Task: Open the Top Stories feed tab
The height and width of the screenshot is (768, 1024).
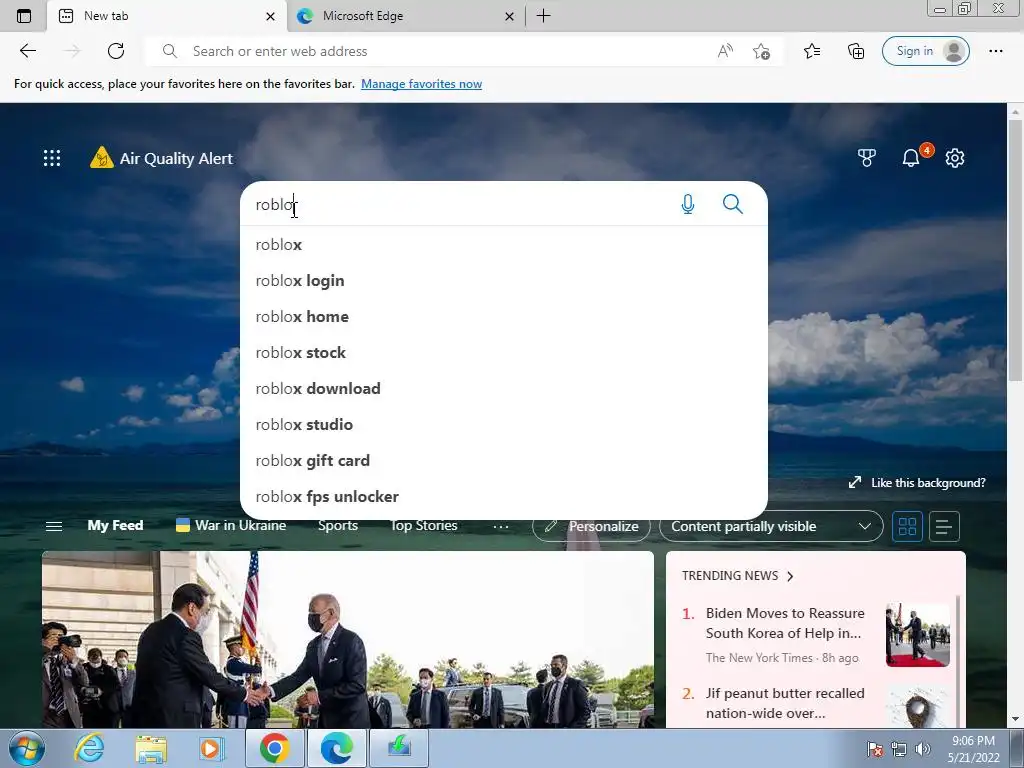Action: pyautogui.click(x=423, y=526)
